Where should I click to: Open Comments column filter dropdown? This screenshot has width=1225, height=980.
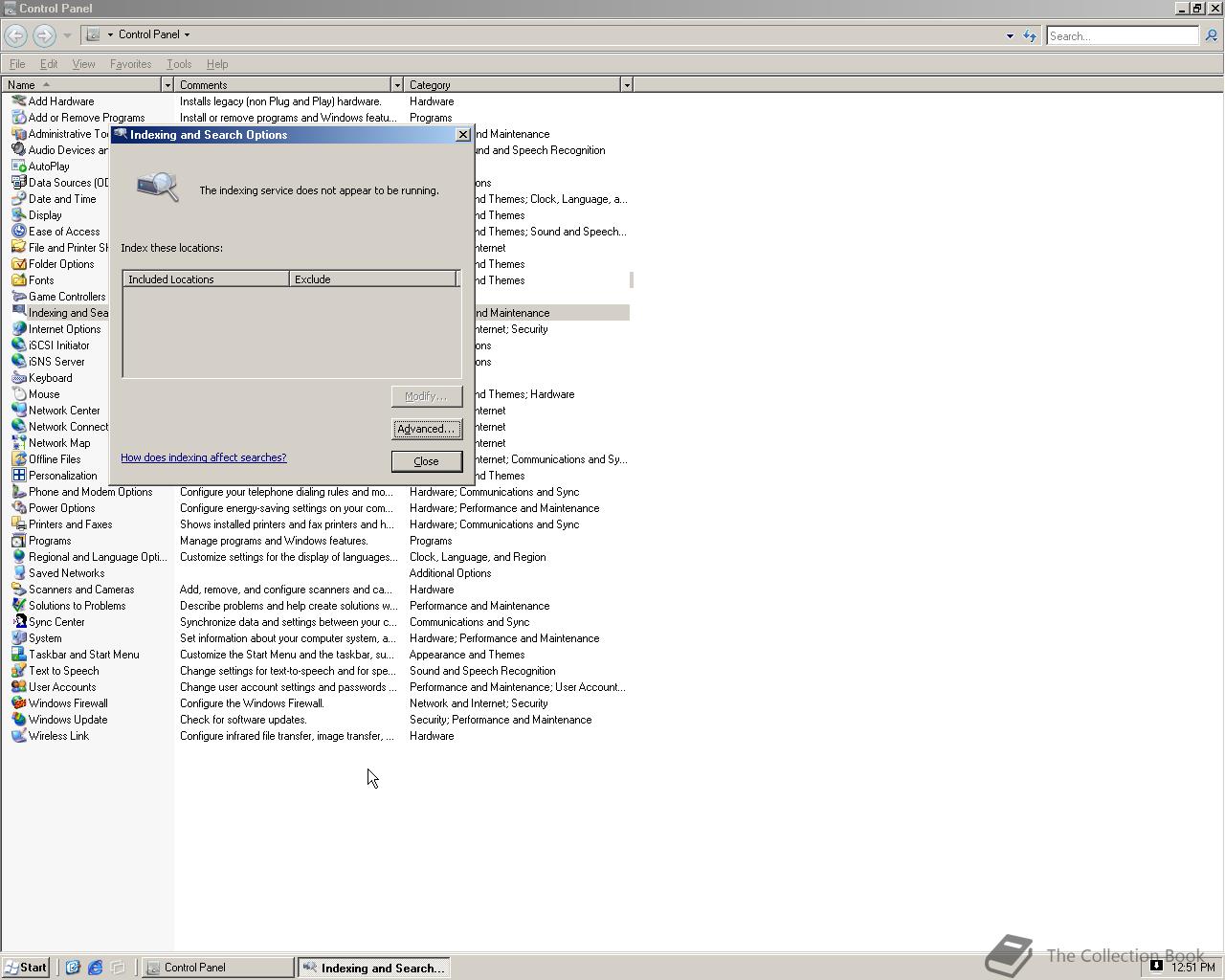click(x=397, y=85)
